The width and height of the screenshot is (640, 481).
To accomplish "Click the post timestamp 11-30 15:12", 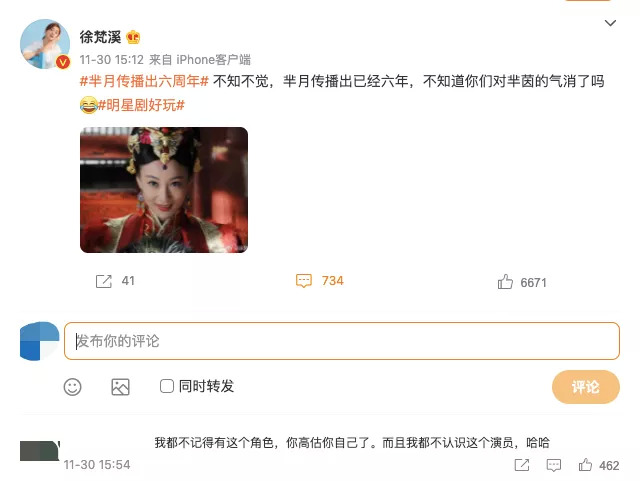I will tap(111, 60).
